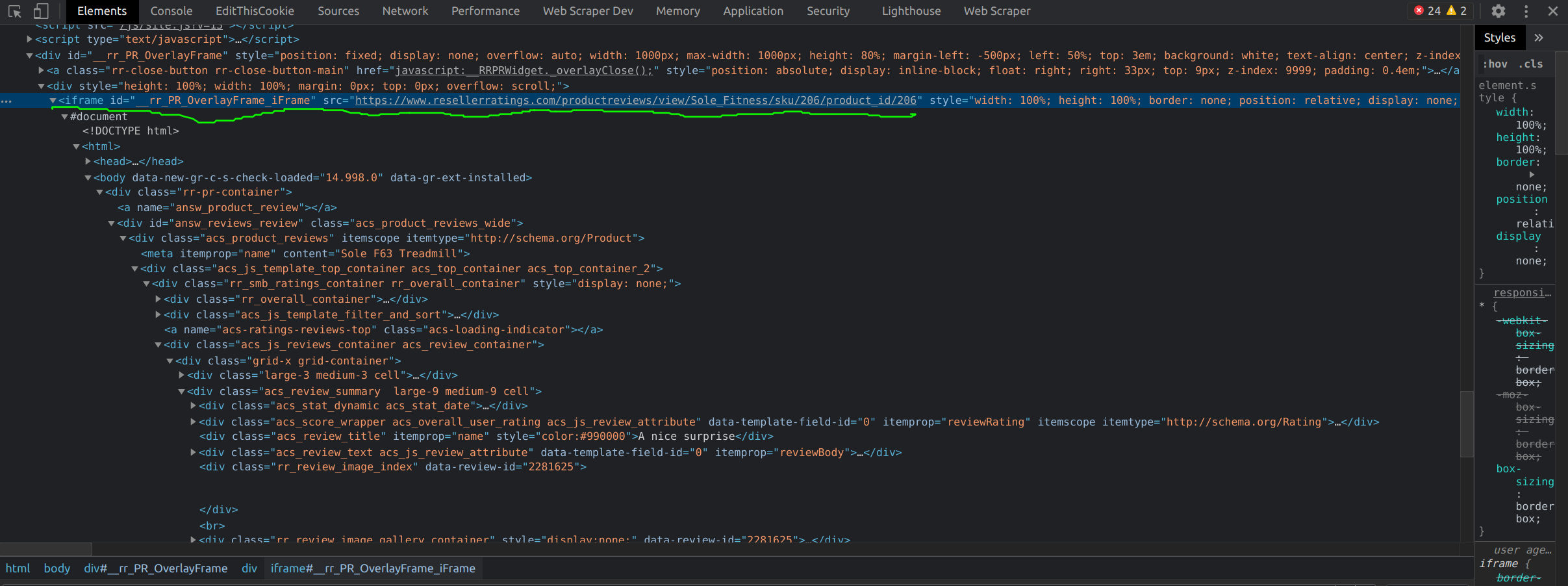The image size is (1568, 586).
Task: Show more Styles pane tabs chevron
Action: pos(1538,38)
